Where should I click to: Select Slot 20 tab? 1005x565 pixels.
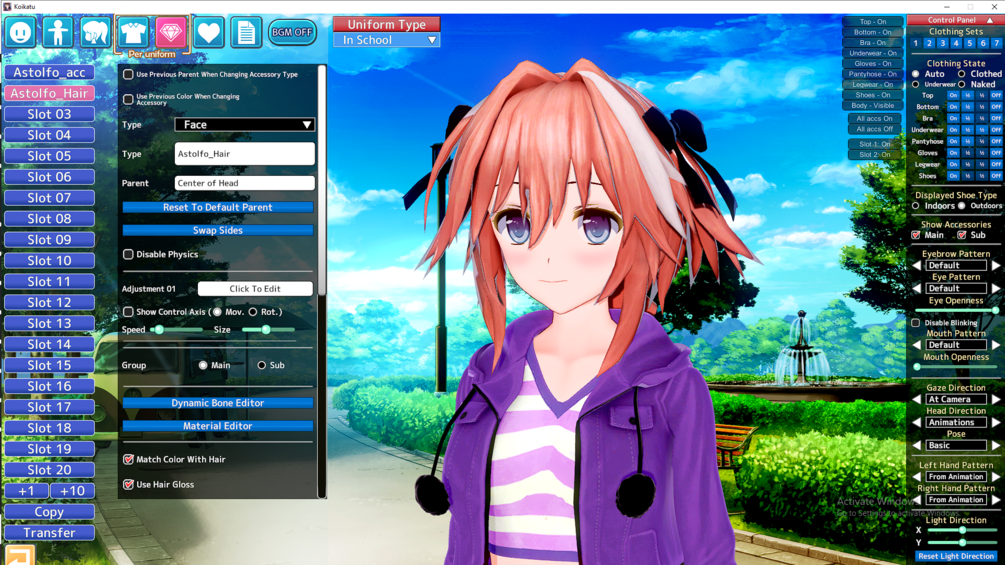click(x=49, y=470)
